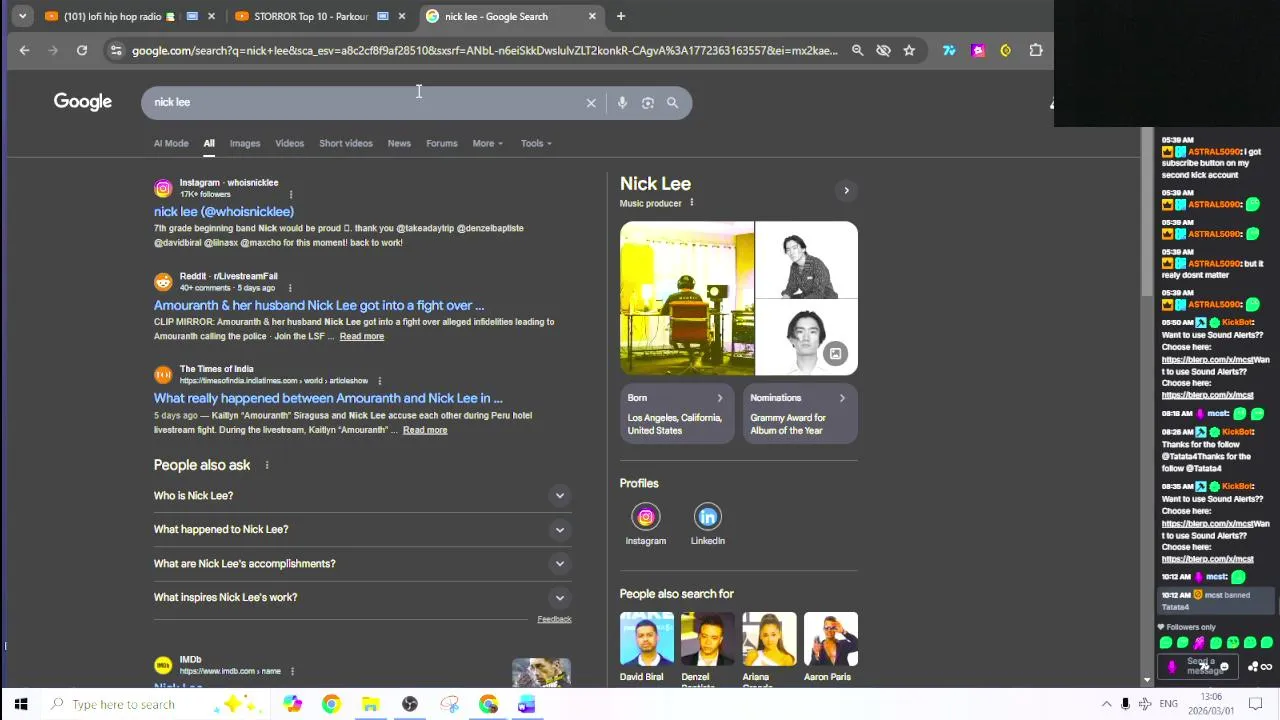Open more options for Instagram result

point(291,194)
